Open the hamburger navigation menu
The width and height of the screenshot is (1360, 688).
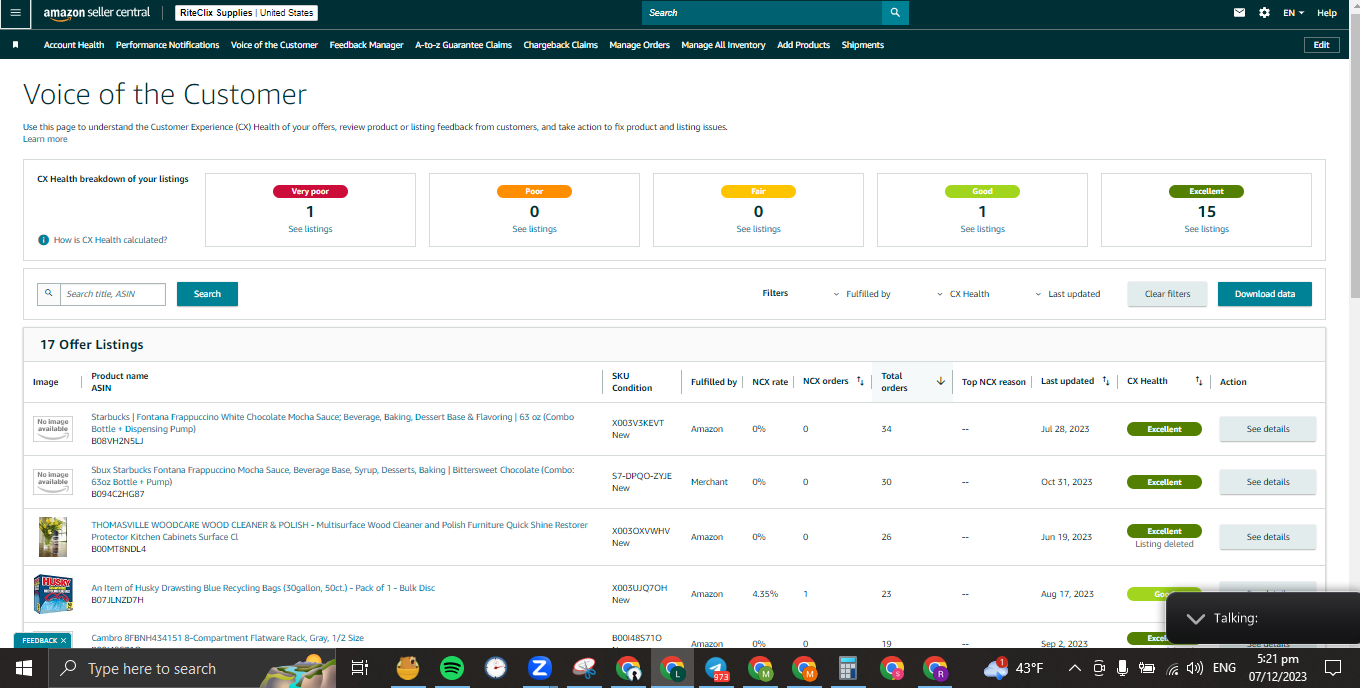click(15, 13)
